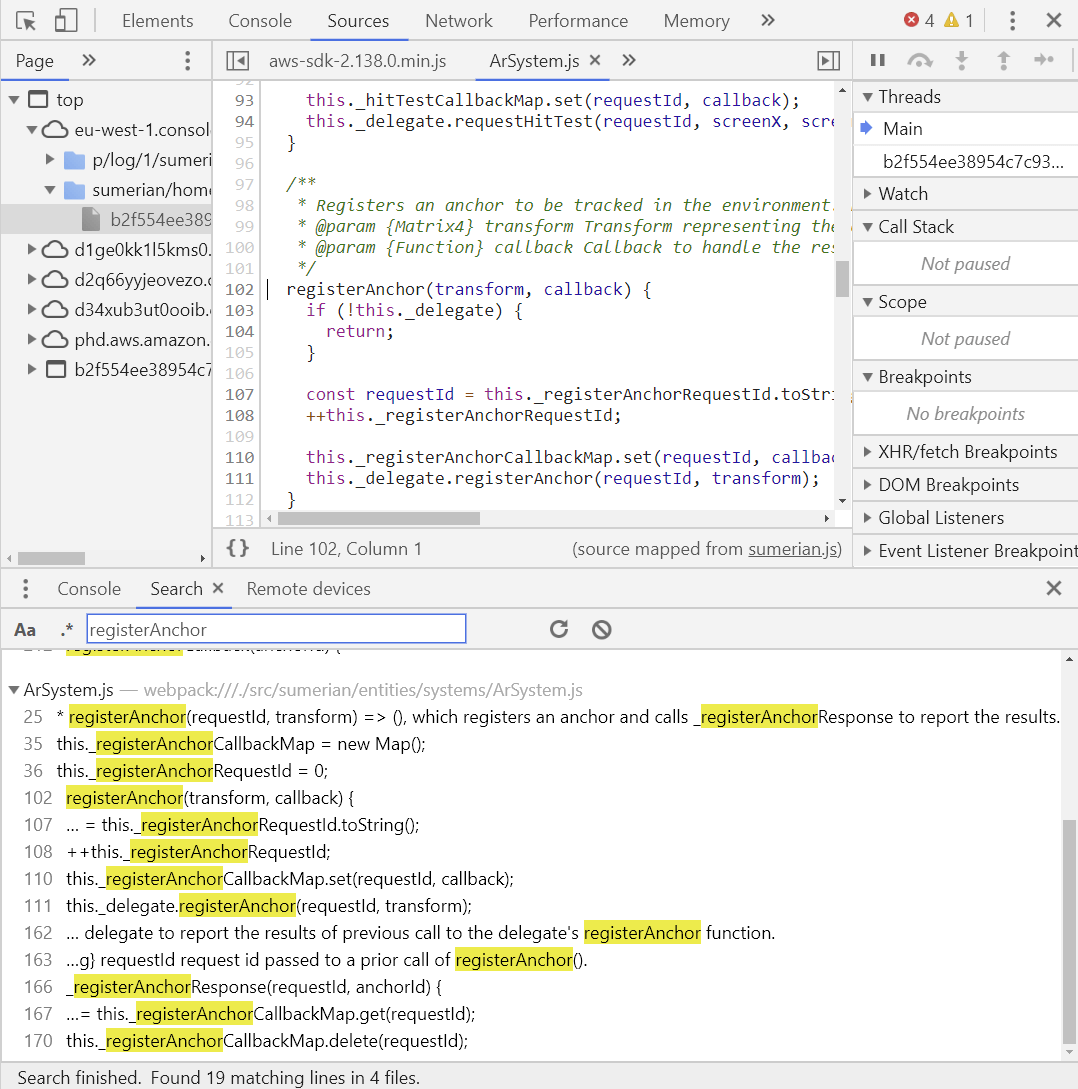1078x1089 pixels.
Task: Open DevTools customize three-dot menu
Action: click(1013, 20)
